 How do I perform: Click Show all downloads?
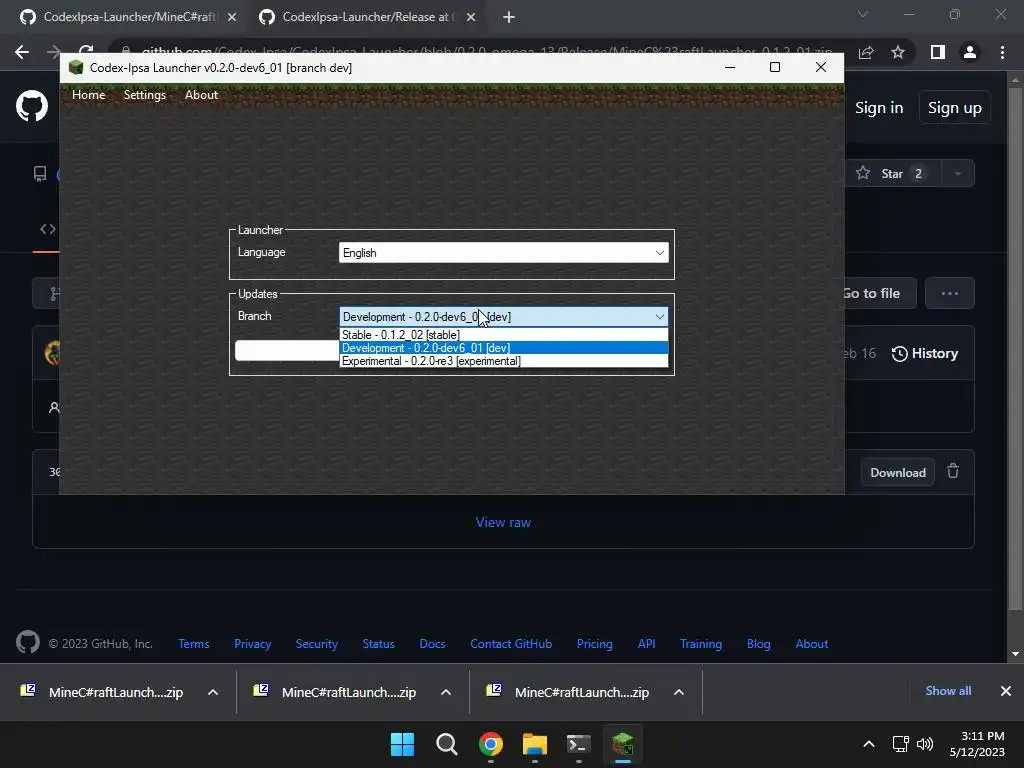(948, 691)
